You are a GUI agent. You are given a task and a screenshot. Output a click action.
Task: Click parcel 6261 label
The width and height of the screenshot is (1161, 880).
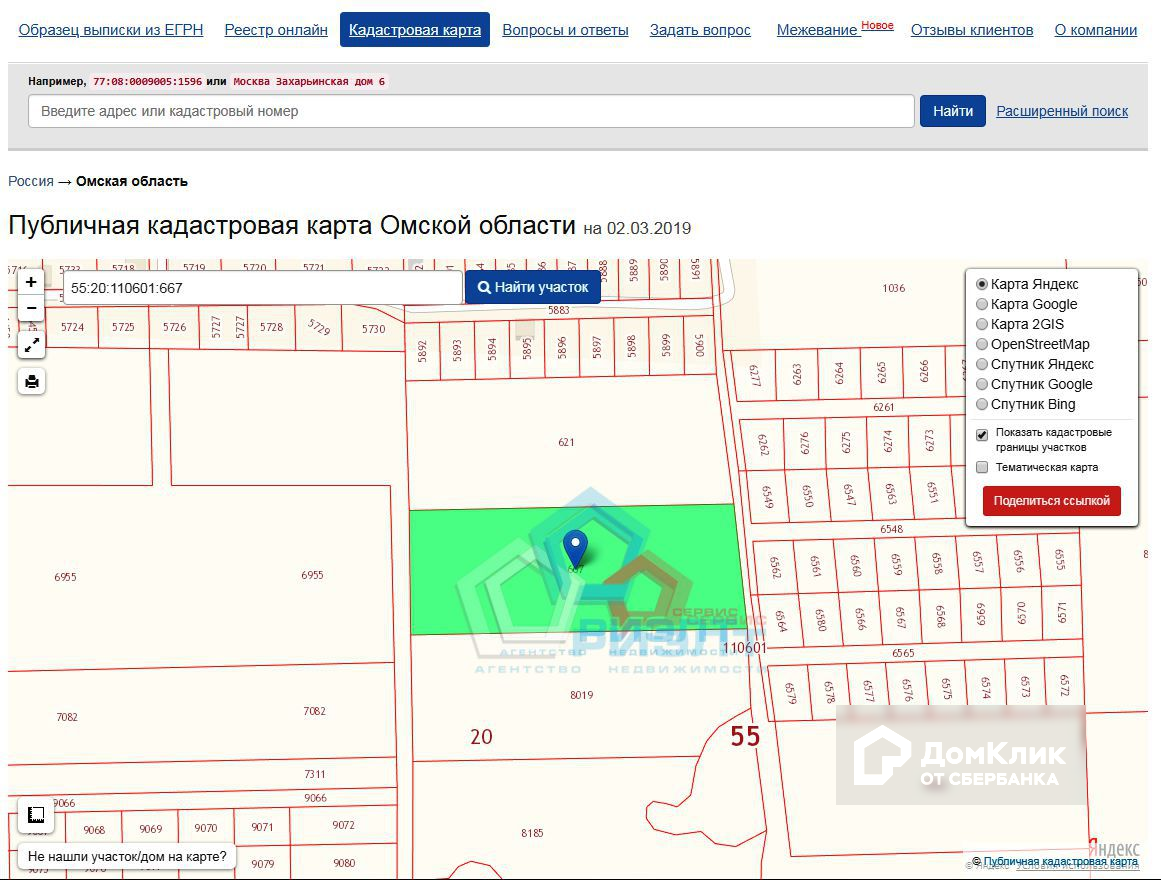(x=883, y=407)
